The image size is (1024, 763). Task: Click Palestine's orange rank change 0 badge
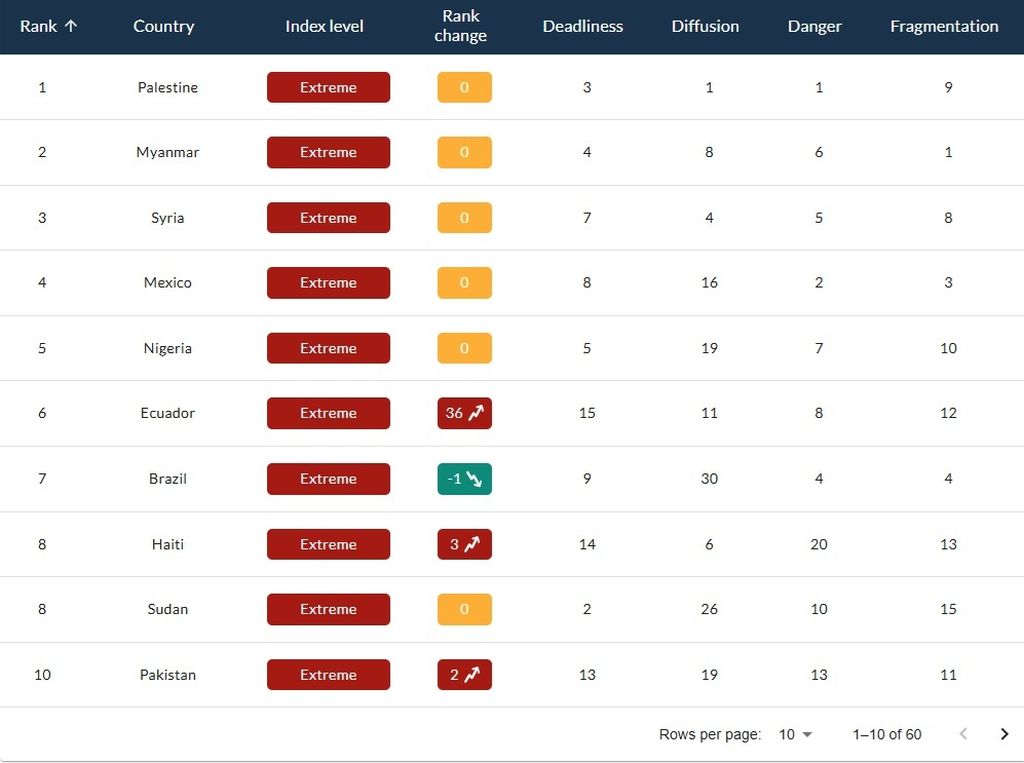click(x=464, y=87)
